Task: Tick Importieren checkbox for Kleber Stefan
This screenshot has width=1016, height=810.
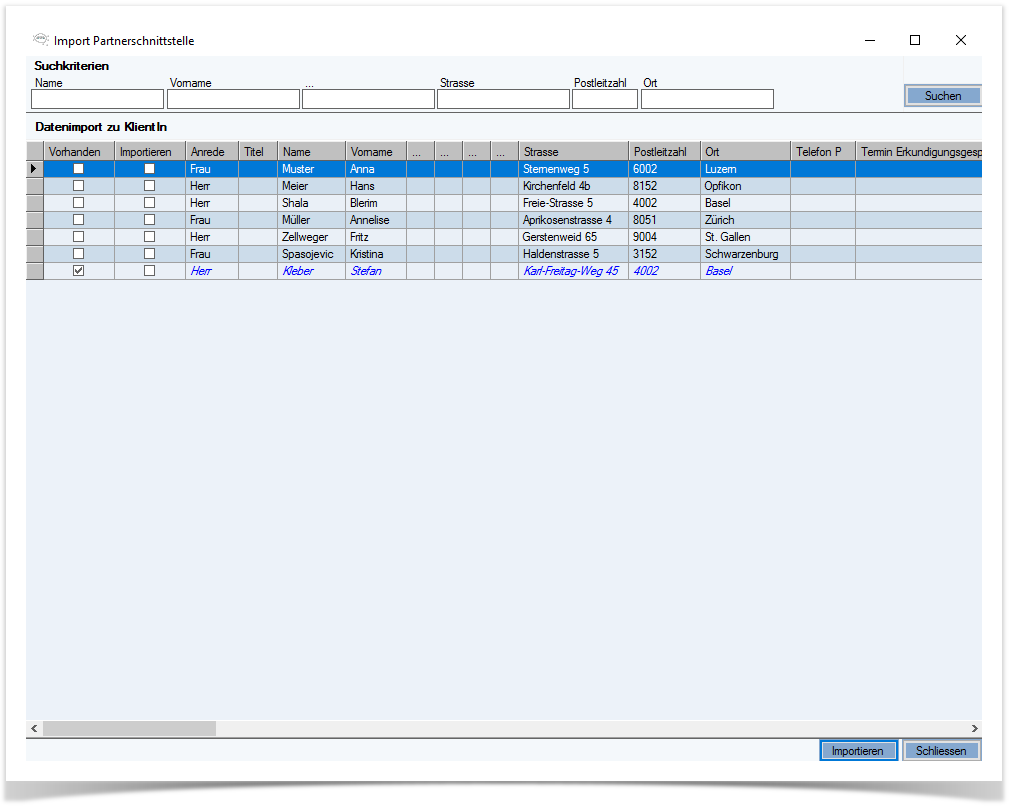Action: (150, 271)
